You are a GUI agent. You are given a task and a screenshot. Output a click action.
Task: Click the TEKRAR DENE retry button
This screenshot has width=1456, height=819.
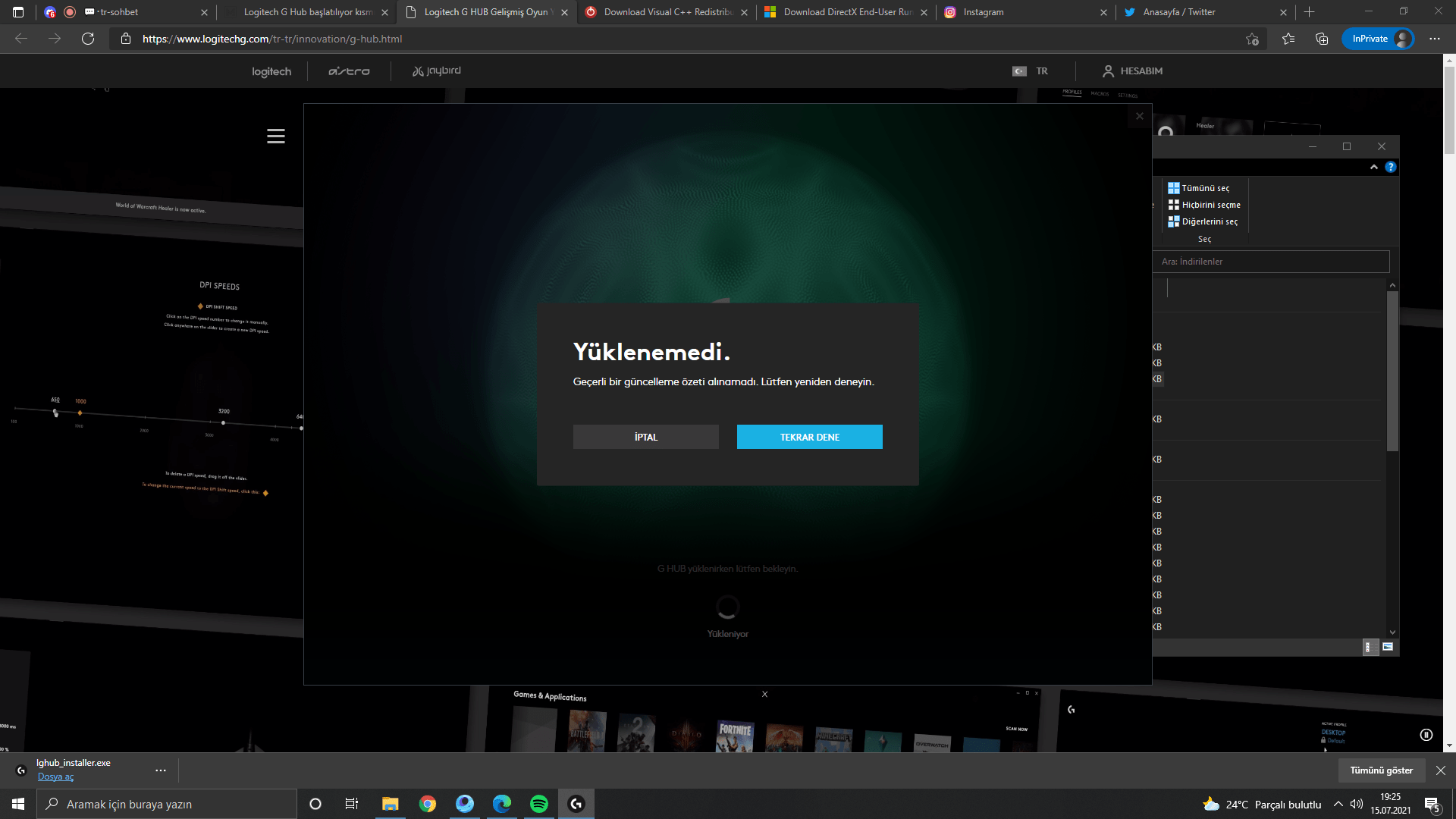tap(810, 437)
